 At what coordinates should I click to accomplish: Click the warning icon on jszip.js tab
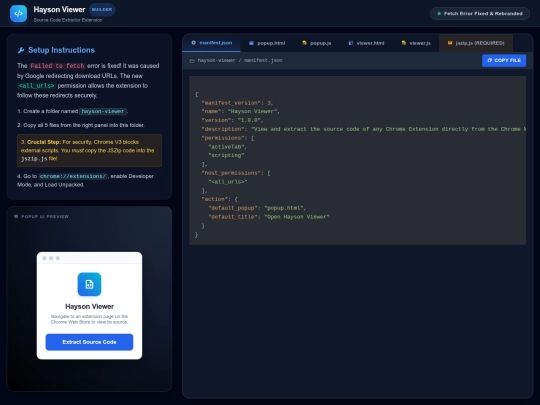450,43
